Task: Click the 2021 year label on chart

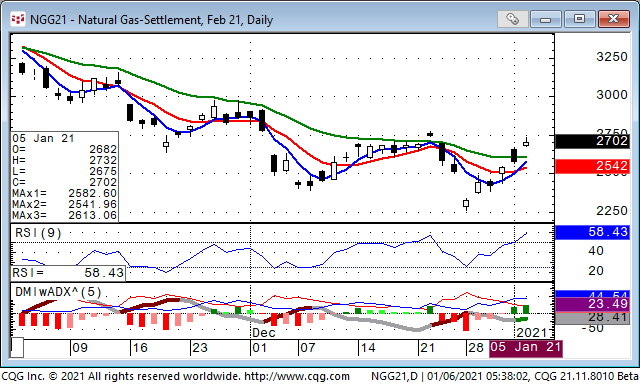Action: click(x=532, y=333)
